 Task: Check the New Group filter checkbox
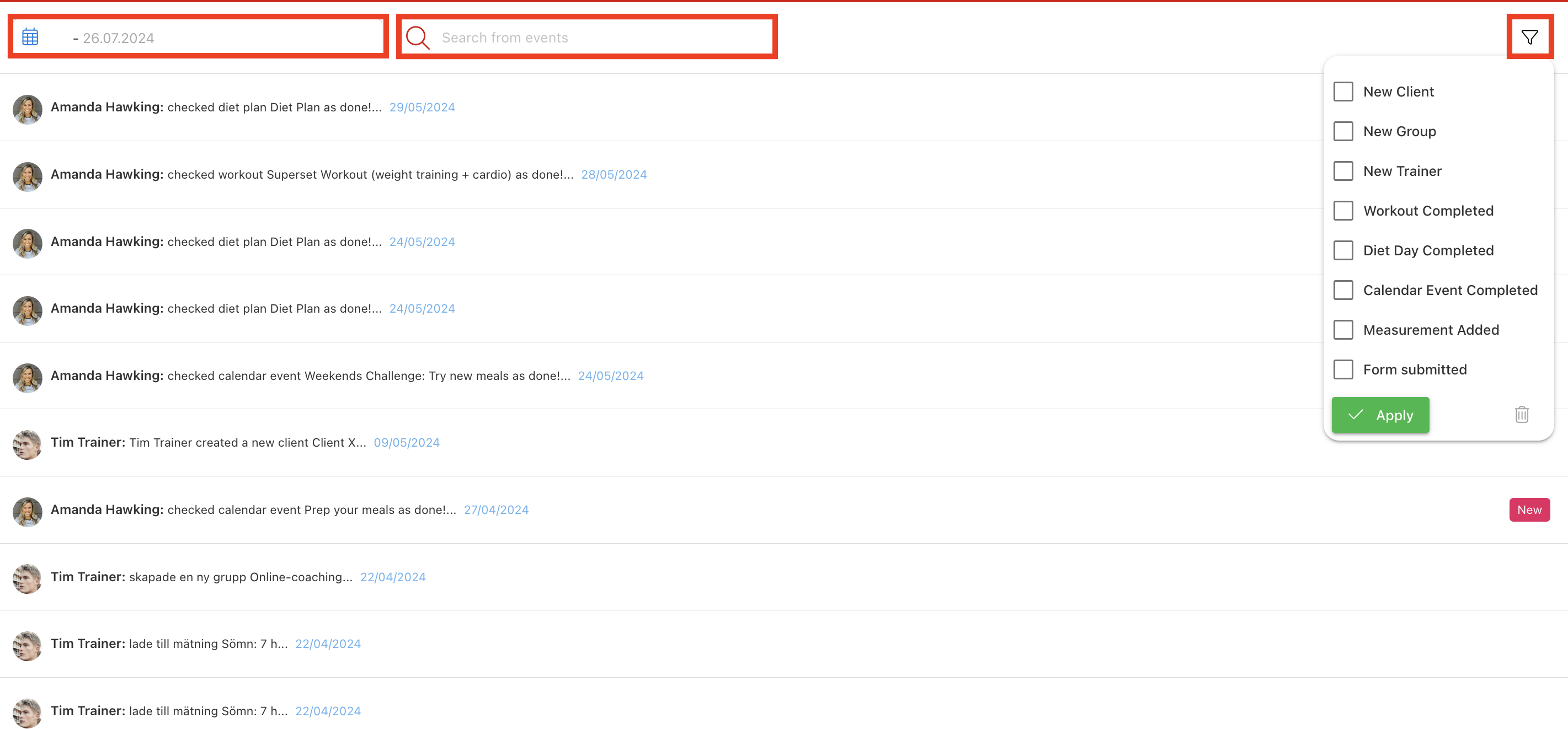pyautogui.click(x=1343, y=131)
